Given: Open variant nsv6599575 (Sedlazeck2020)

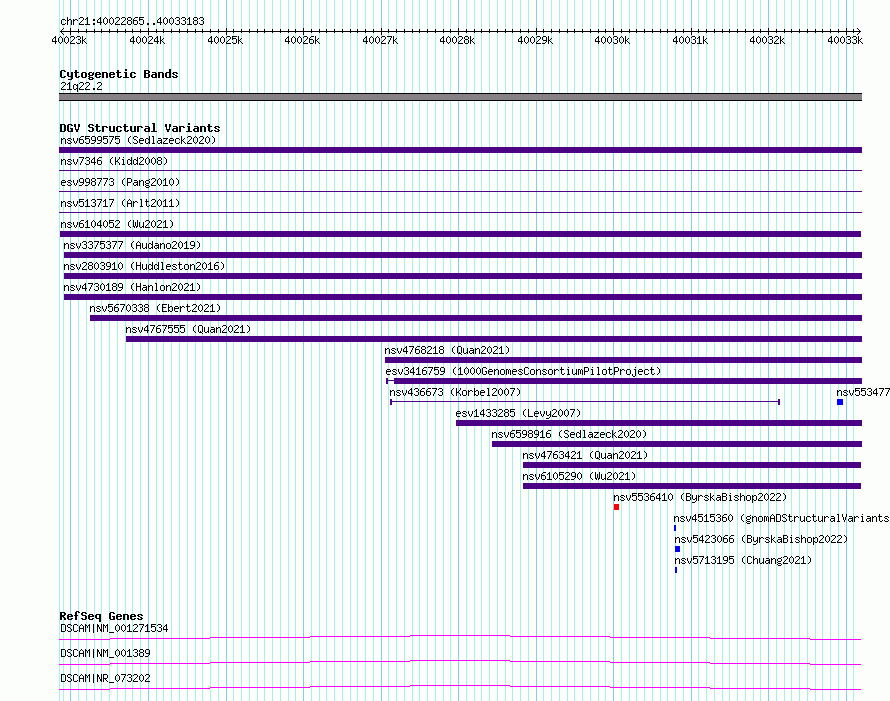Looking at the screenshot, I should point(138,140).
